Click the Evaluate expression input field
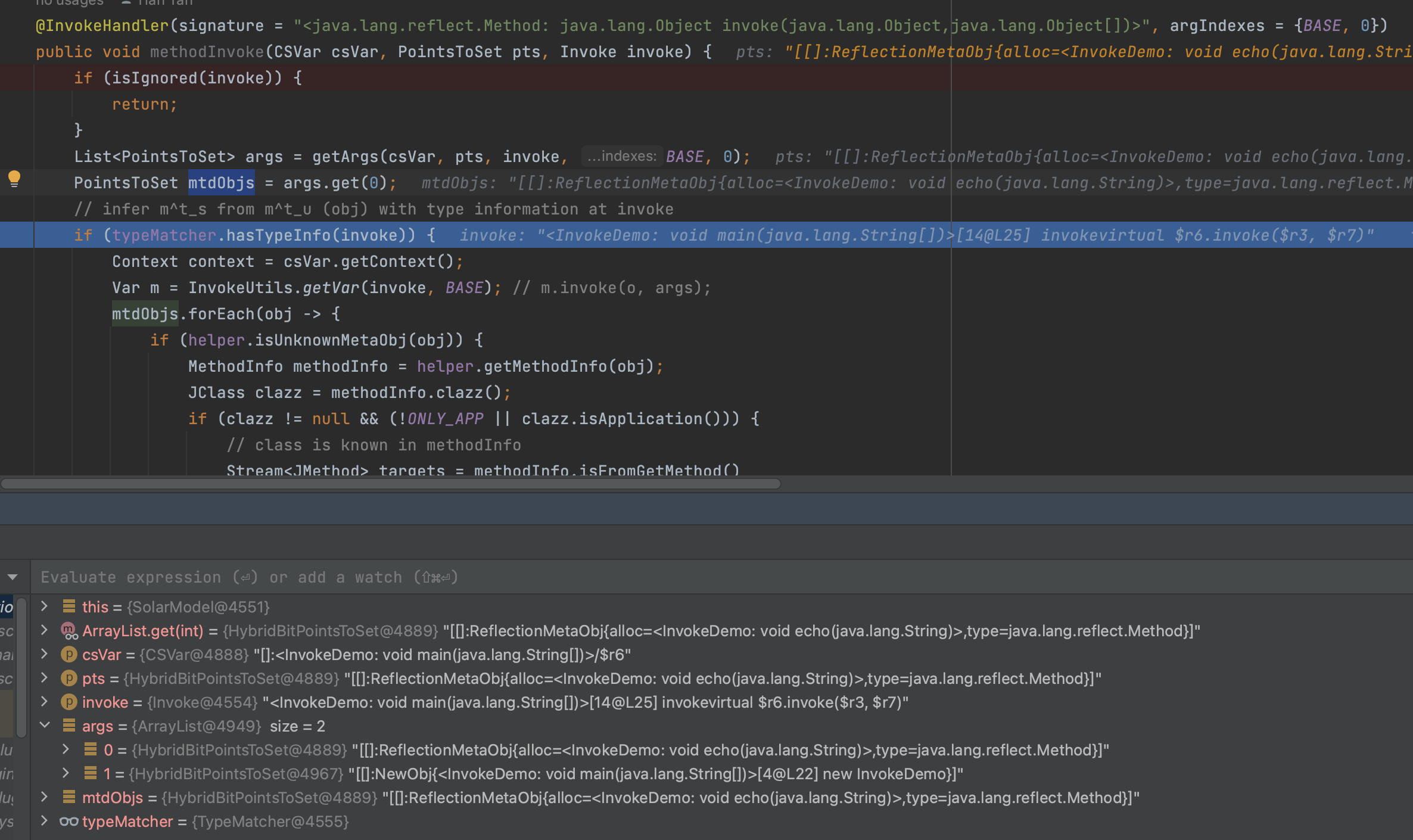Screen dimensions: 1413x840 coord(721,577)
